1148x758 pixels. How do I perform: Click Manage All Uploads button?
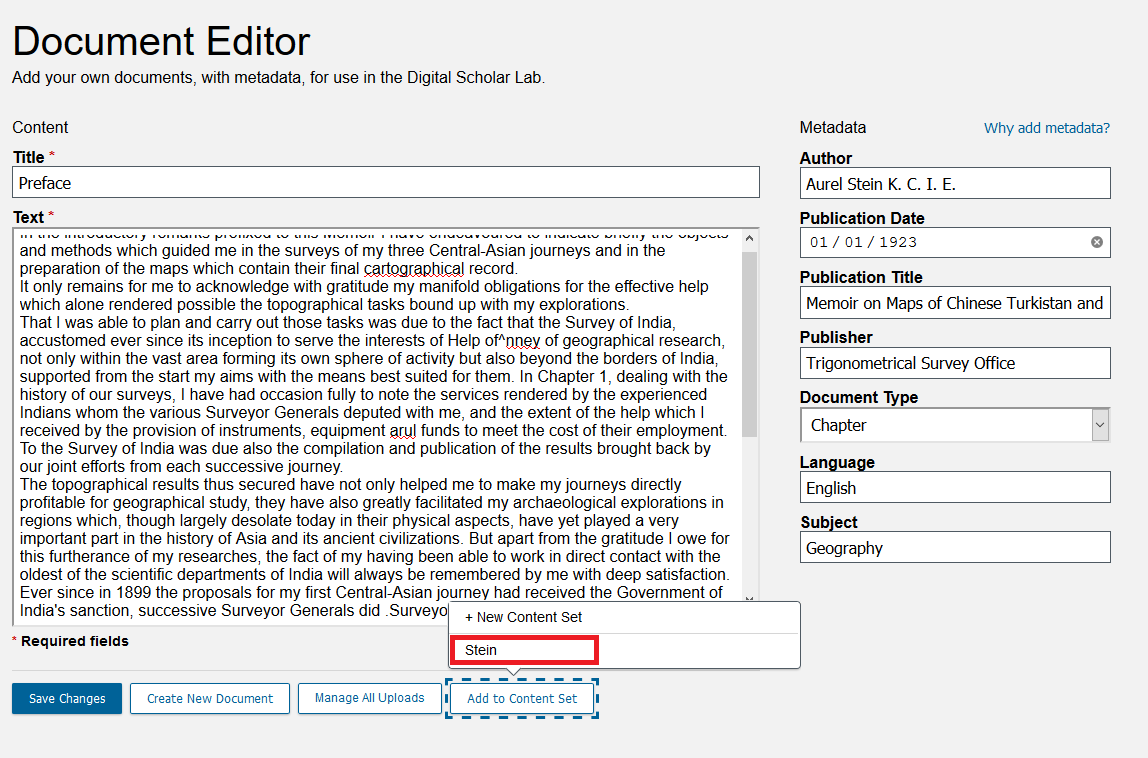(x=370, y=698)
